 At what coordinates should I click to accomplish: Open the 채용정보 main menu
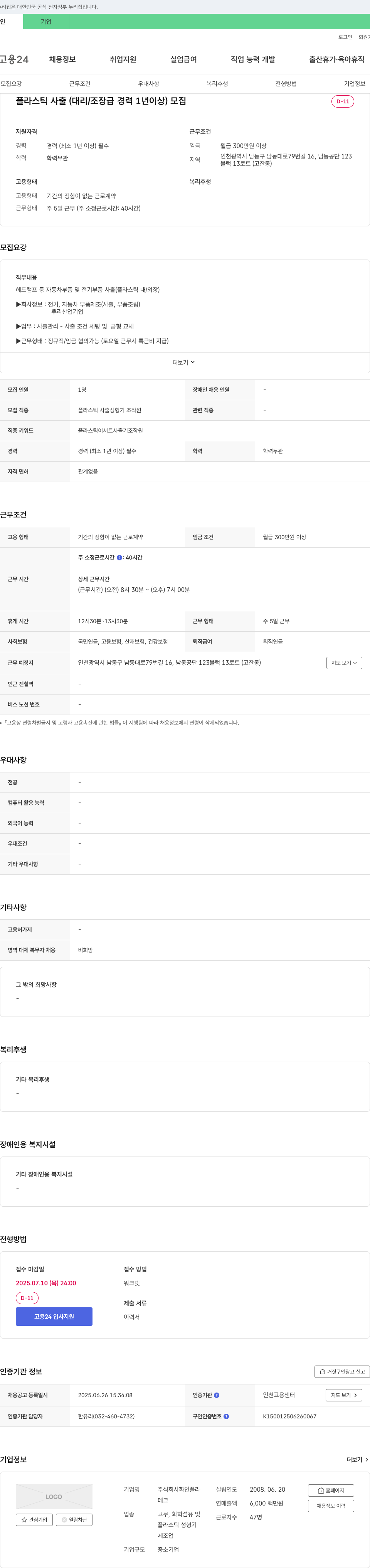coord(62,60)
